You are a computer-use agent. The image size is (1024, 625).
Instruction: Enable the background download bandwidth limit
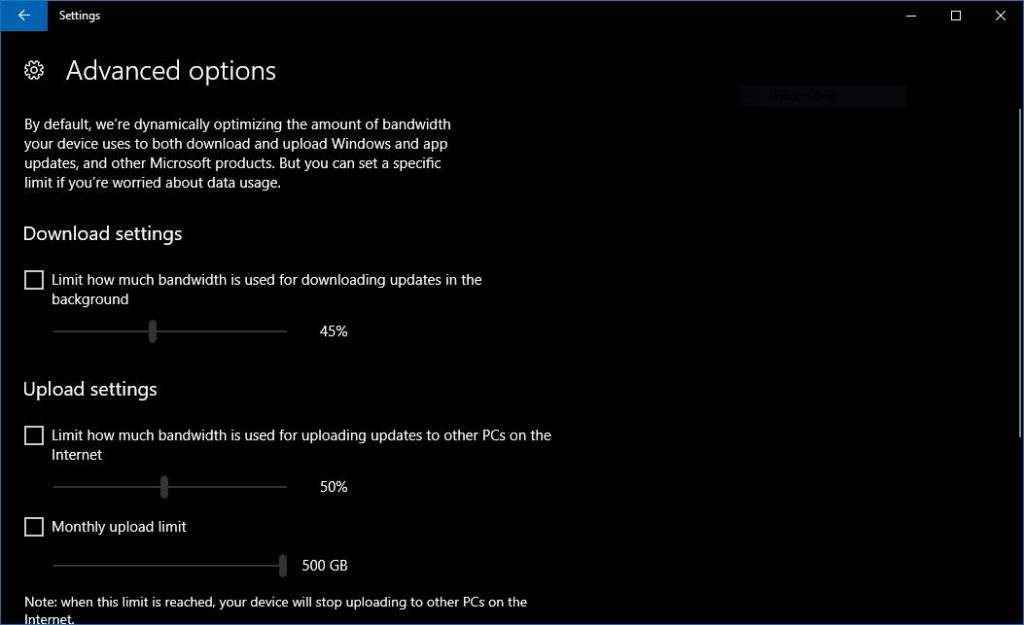(33, 280)
